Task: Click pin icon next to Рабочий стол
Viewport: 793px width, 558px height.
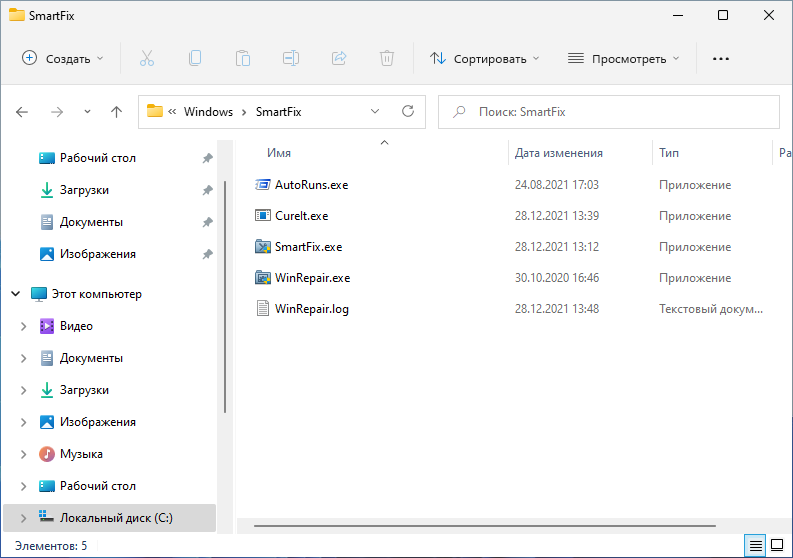Action: coord(207,158)
